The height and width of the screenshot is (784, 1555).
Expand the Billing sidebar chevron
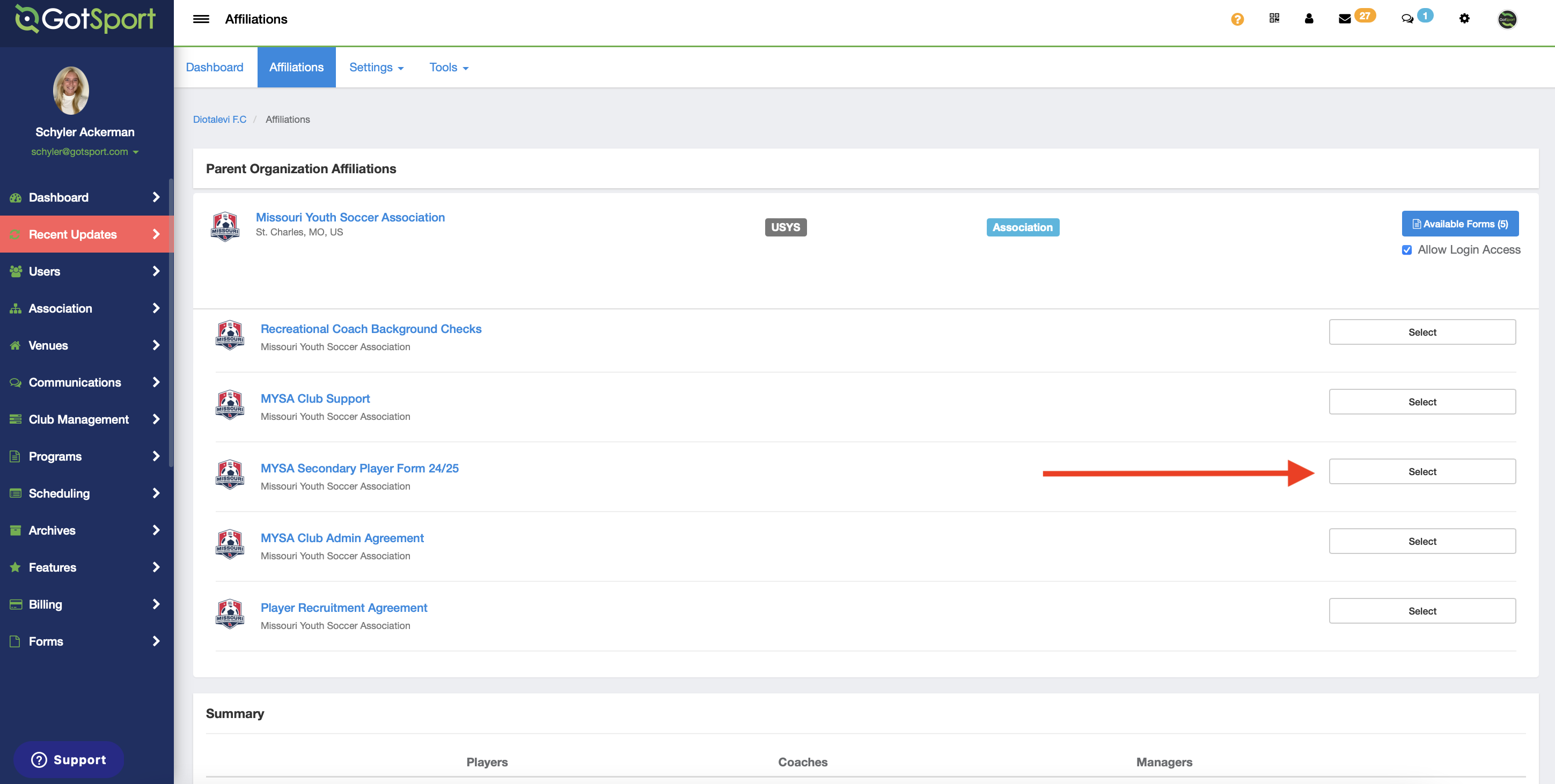[x=156, y=604]
